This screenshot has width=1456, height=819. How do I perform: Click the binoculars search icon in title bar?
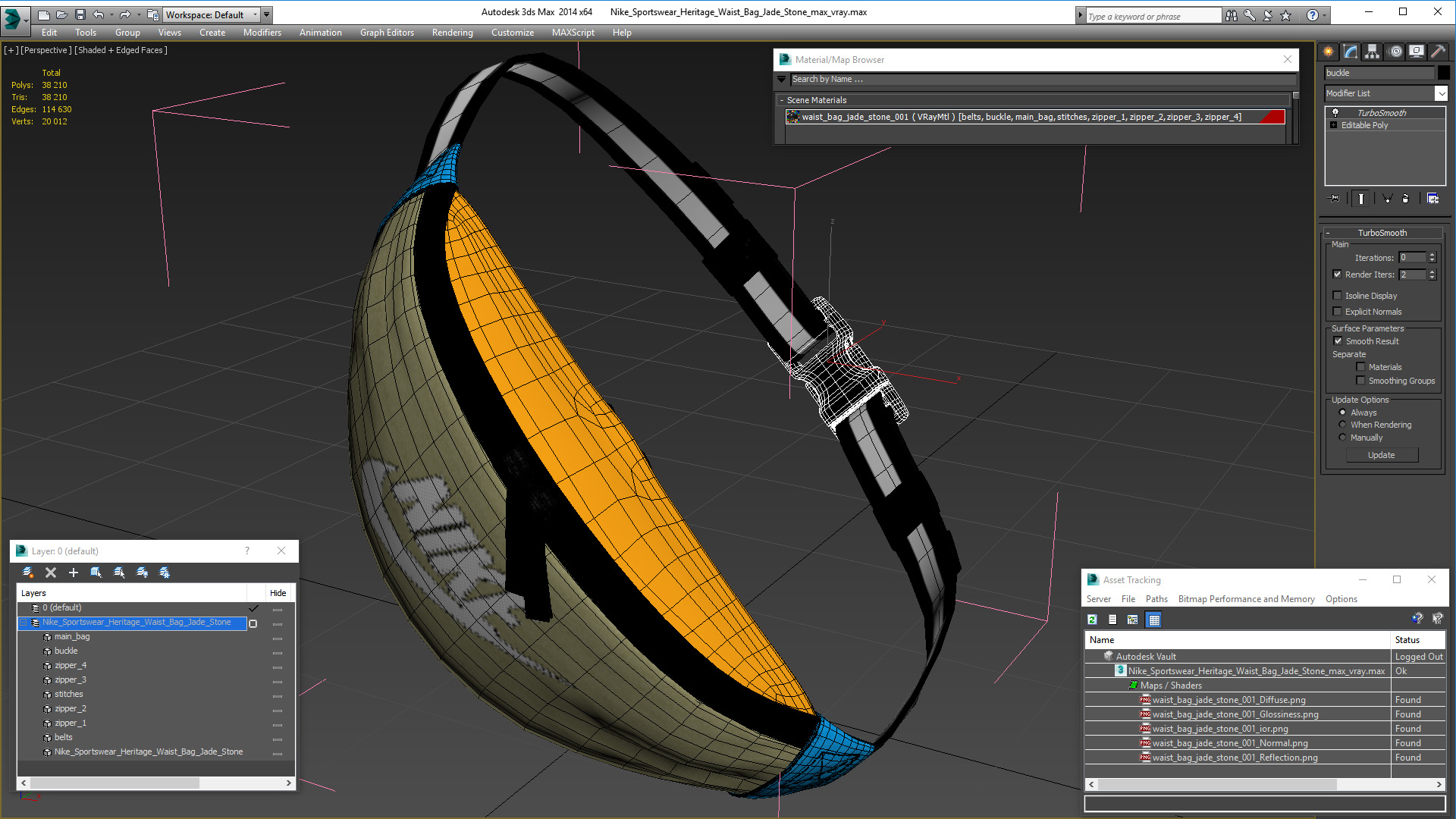[1231, 15]
